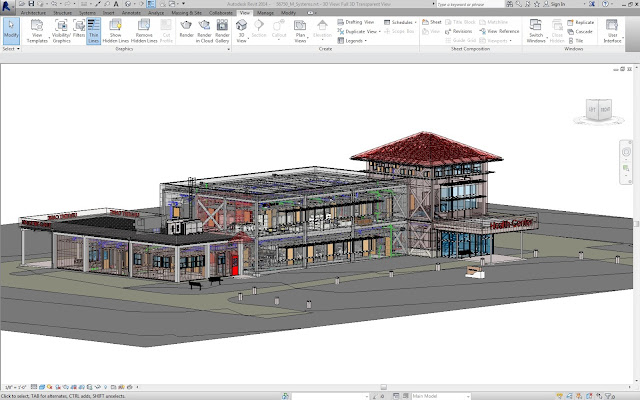Click the binoculars search icon
The height and width of the screenshot is (400, 640).
click(x=510, y=4)
